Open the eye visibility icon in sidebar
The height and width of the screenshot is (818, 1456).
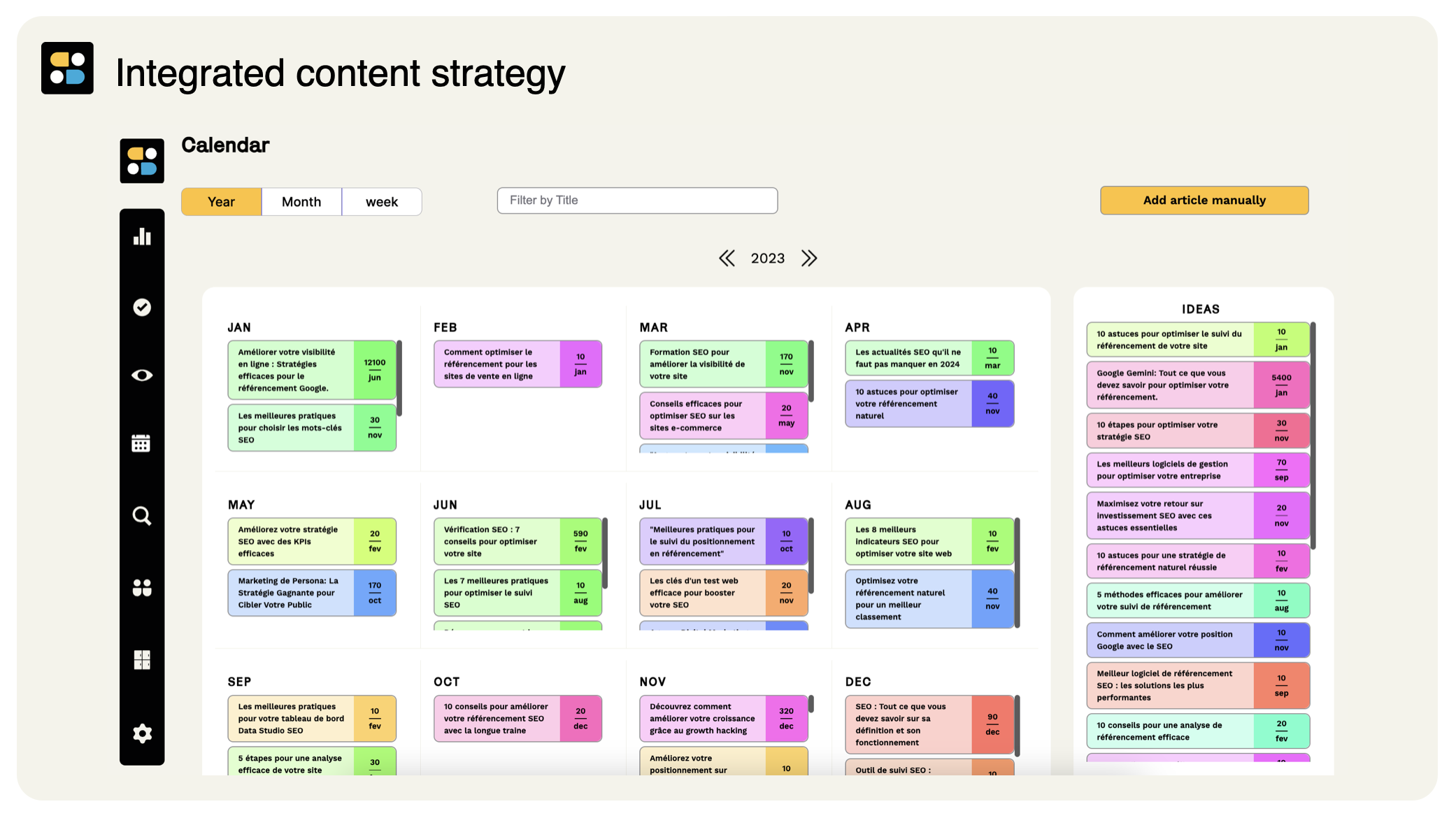coord(142,375)
